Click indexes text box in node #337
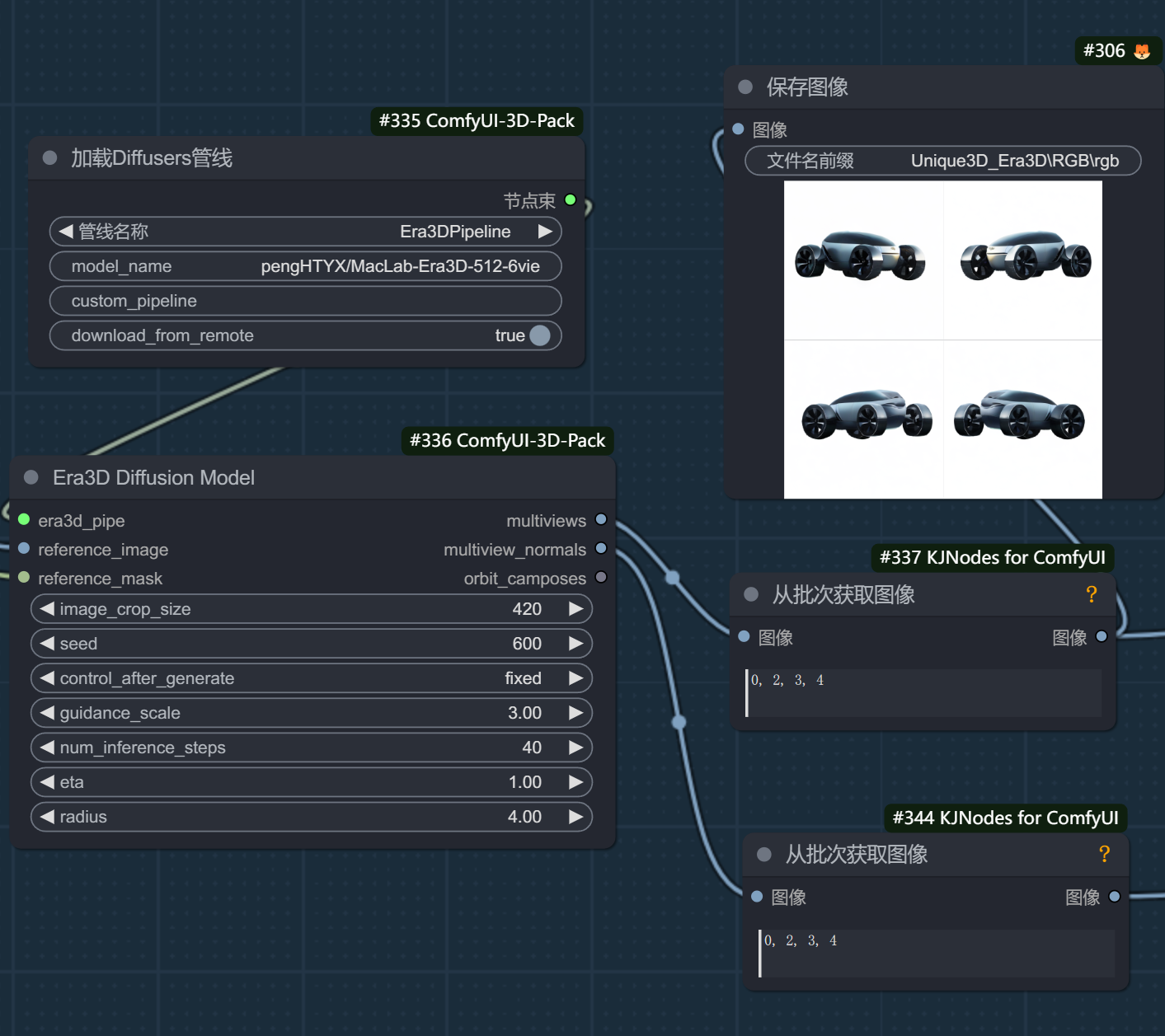The image size is (1165, 1036). (x=923, y=693)
